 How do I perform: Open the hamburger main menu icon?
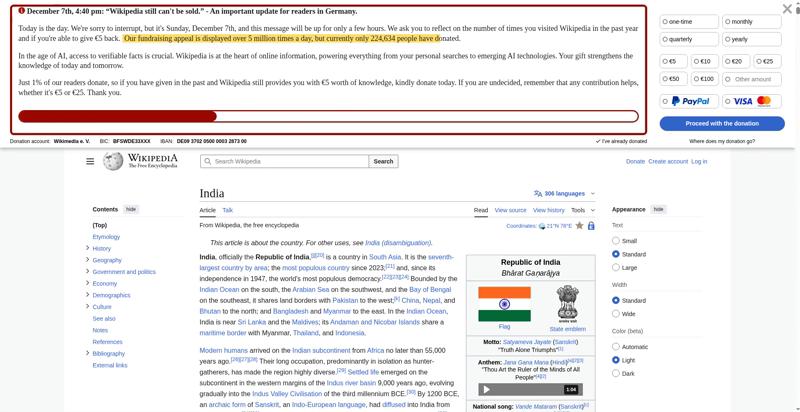tap(90, 161)
